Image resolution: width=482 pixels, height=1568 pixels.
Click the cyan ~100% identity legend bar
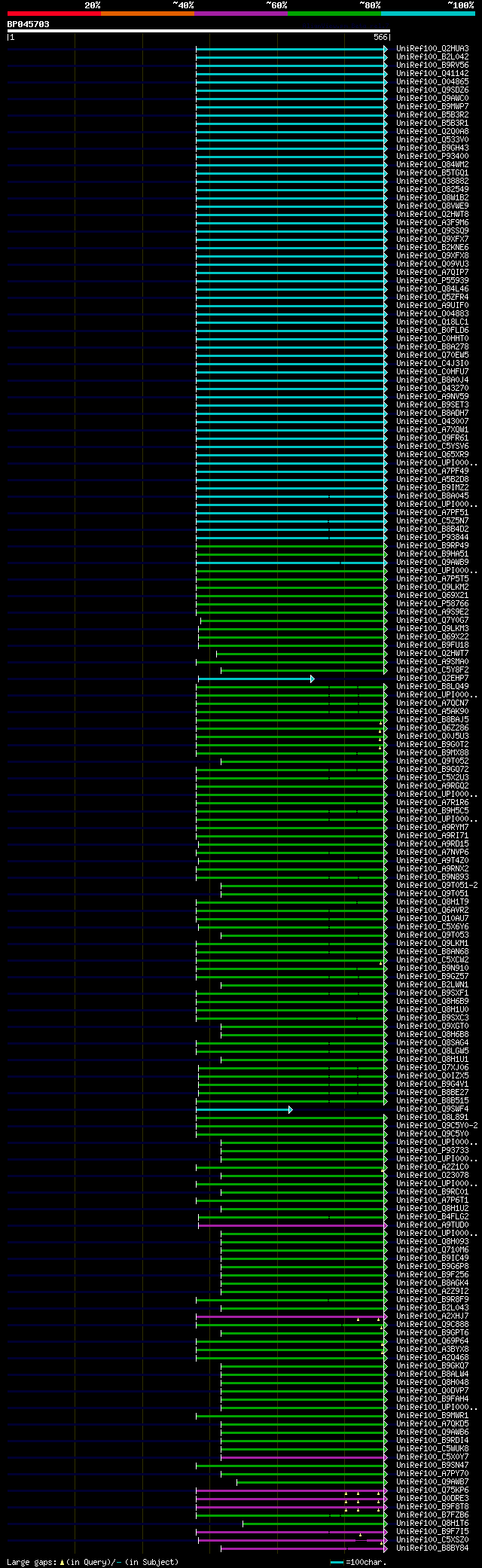click(x=427, y=14)
